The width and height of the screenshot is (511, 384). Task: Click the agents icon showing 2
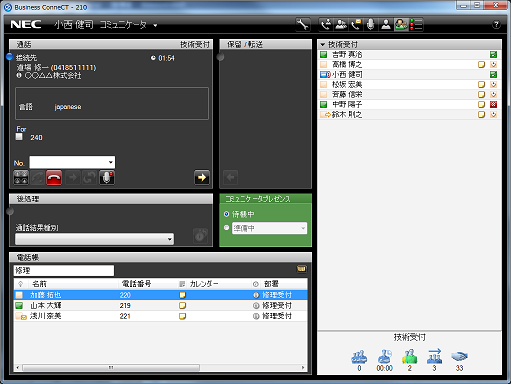[x=410, y=357]
